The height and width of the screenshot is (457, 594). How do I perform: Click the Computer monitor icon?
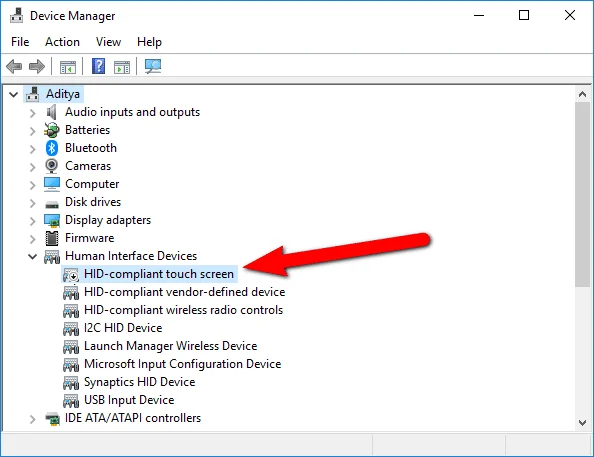click(x=52, y=184)
